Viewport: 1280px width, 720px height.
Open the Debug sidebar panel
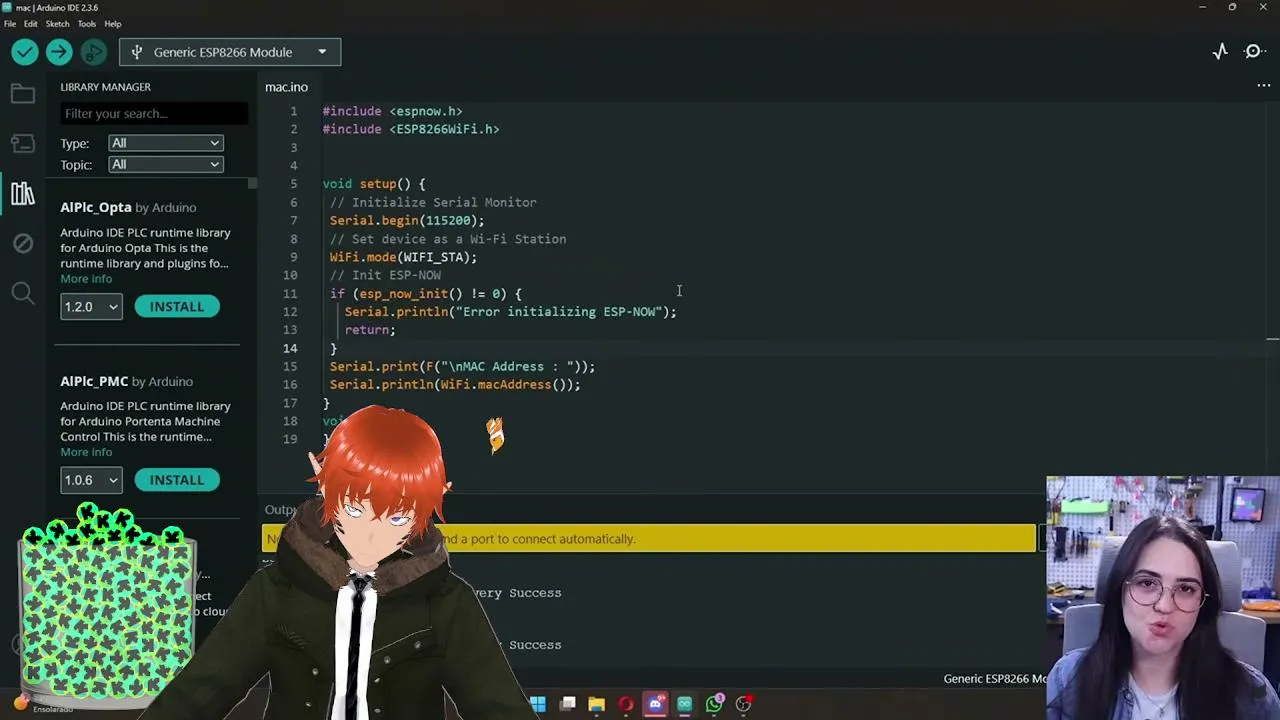[x=22, y=243]
